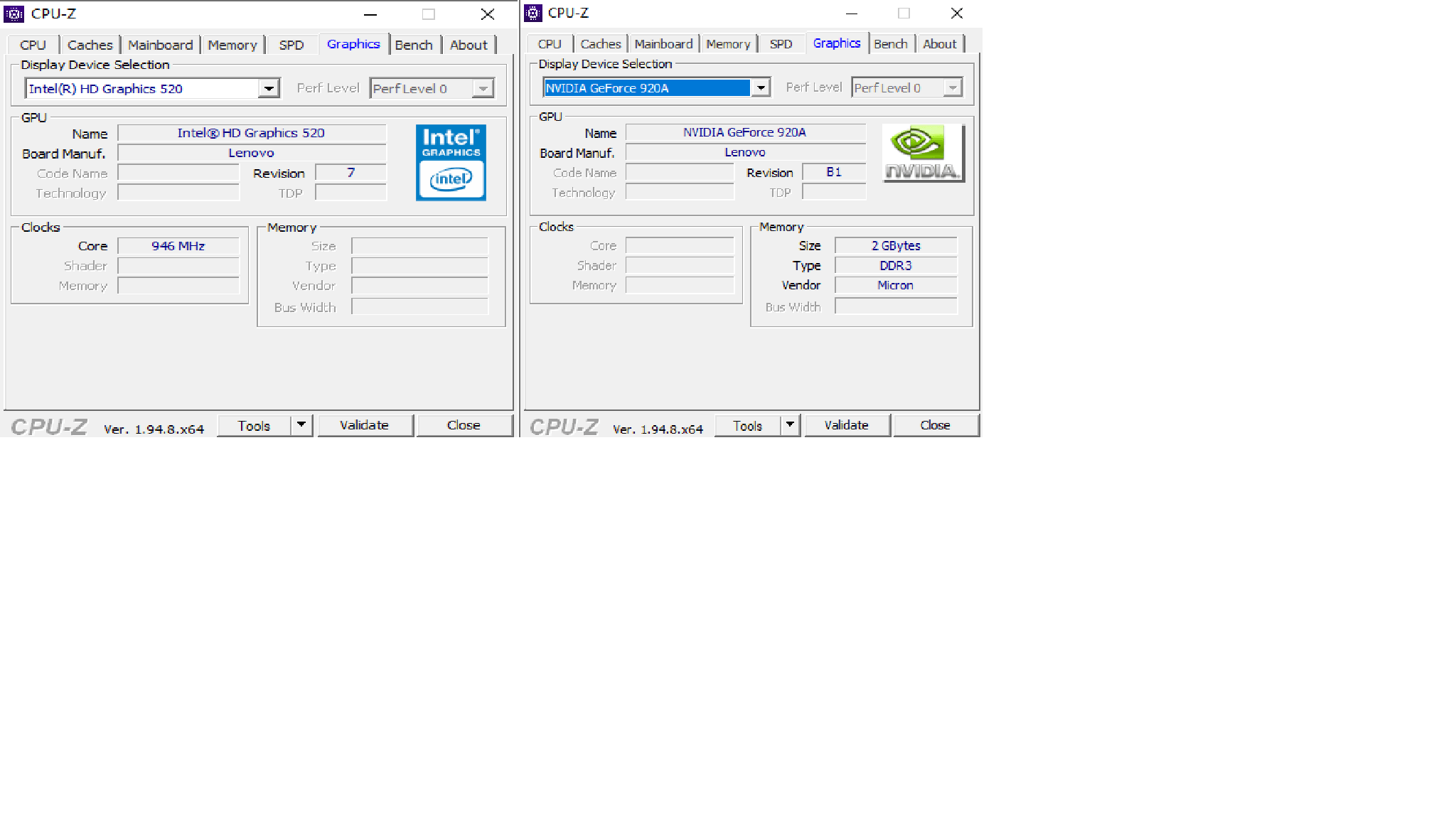Expand the Intel(R) HD Graphics 520 device dropdown
The image size is (1456, 819).
tap(269, 89)
